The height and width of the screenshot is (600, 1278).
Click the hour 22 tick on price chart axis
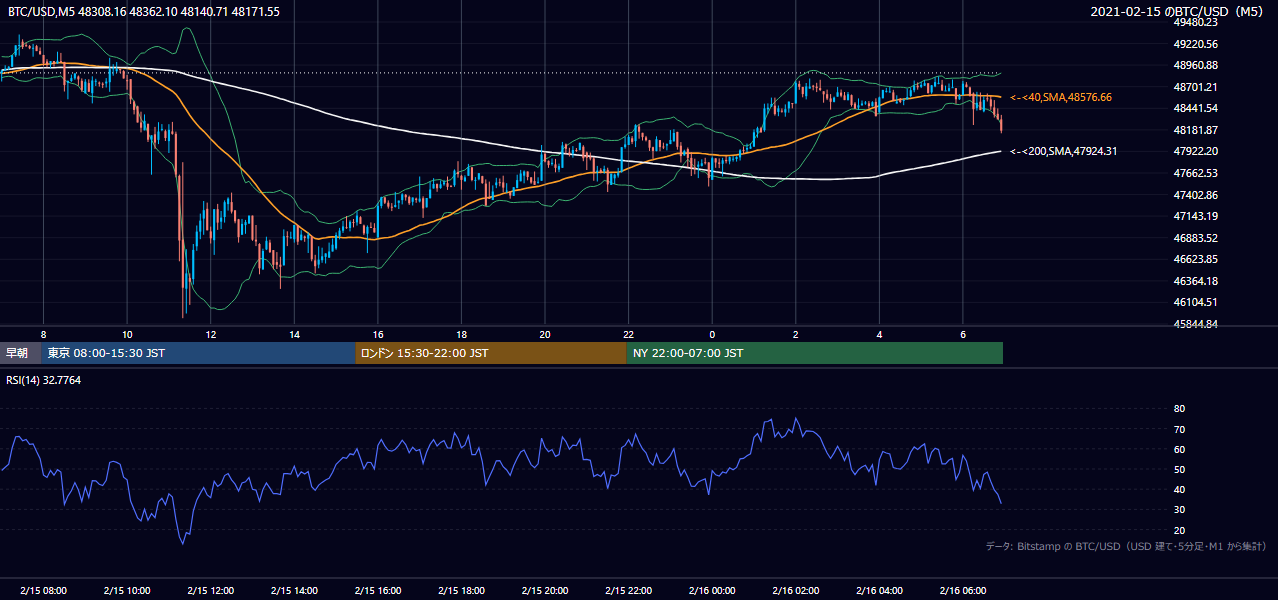click(629, 334)
